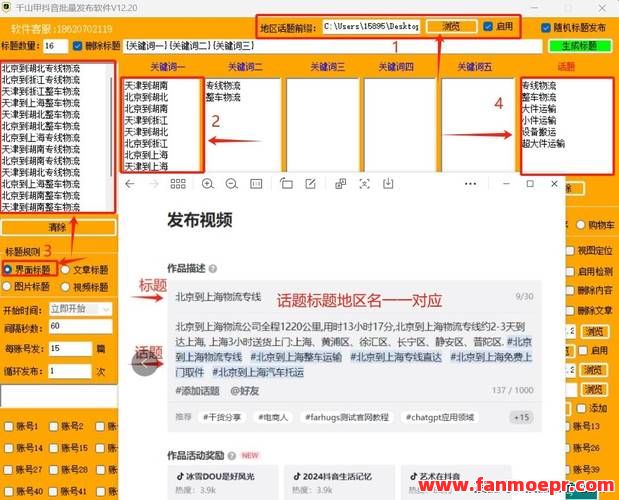Check the 账号1 checkbox
This screenshot has width=619, height=500.
[x=9, y=427]
